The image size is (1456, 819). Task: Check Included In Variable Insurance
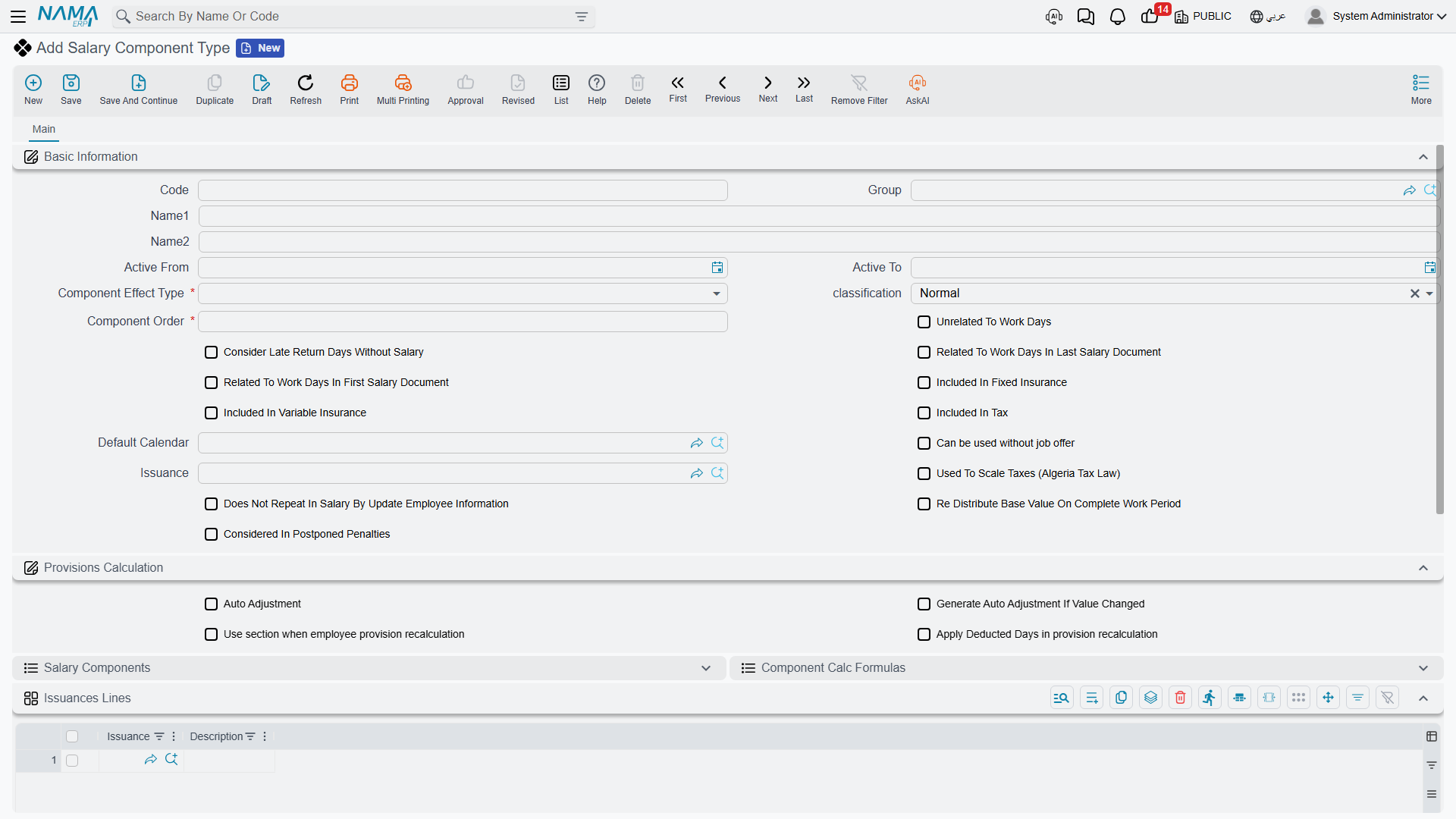[x=212, y=413]
